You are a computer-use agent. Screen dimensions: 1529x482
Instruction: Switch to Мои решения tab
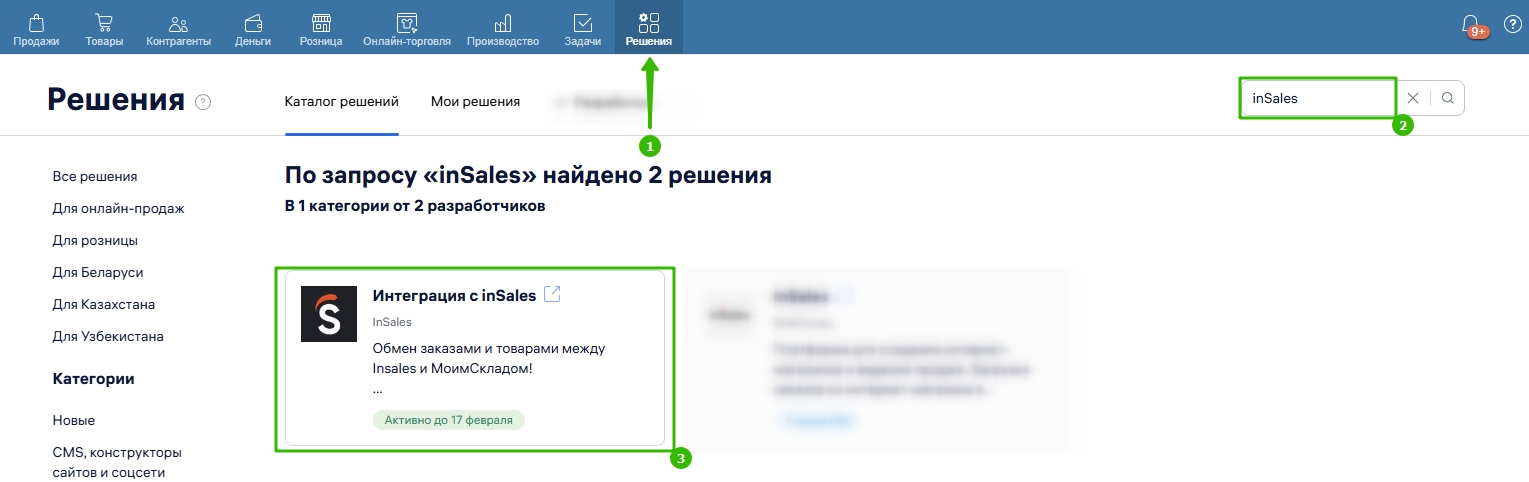tap(475, 101)
